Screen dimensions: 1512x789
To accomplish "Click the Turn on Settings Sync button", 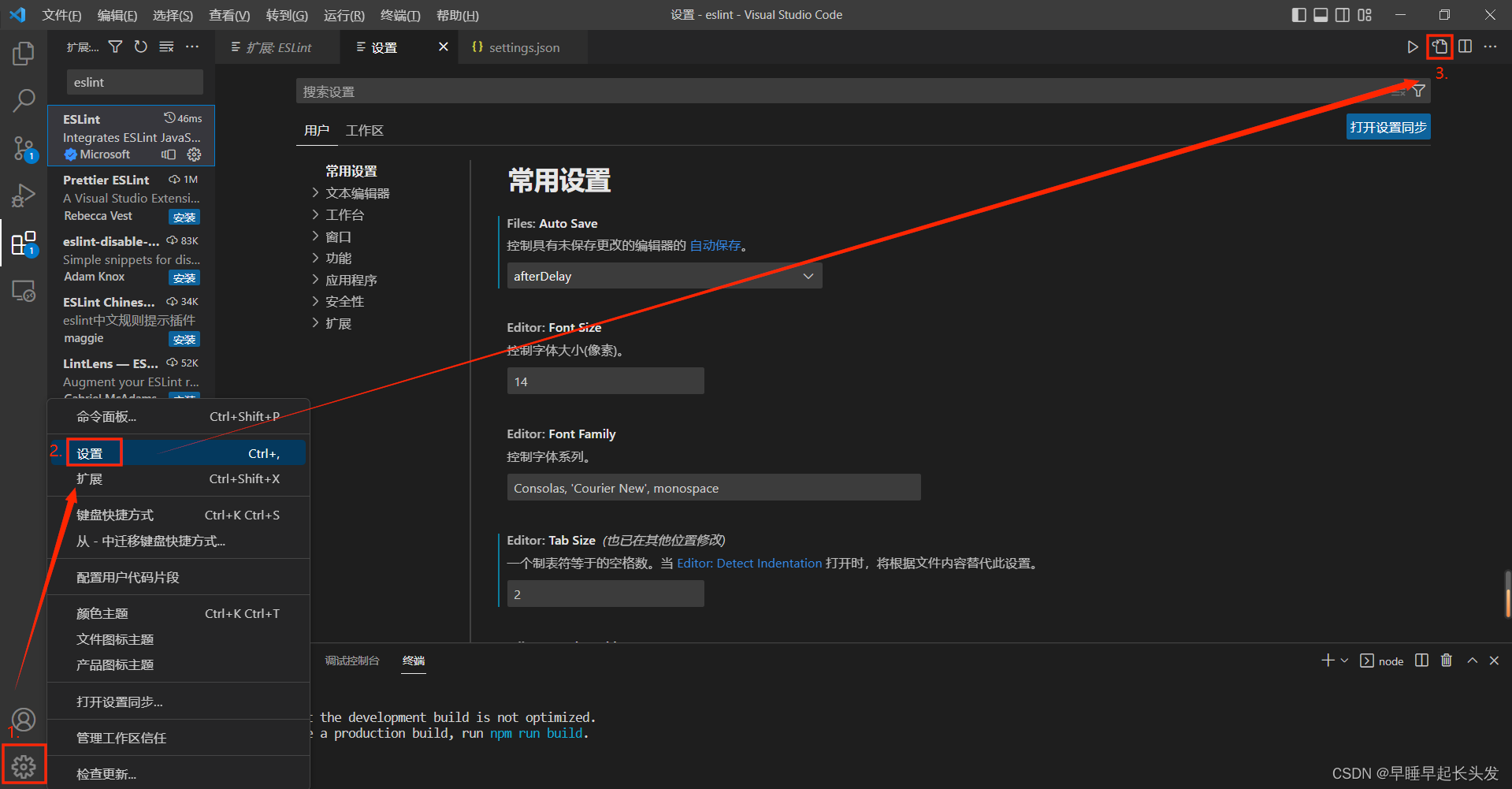I will 1388,128.
